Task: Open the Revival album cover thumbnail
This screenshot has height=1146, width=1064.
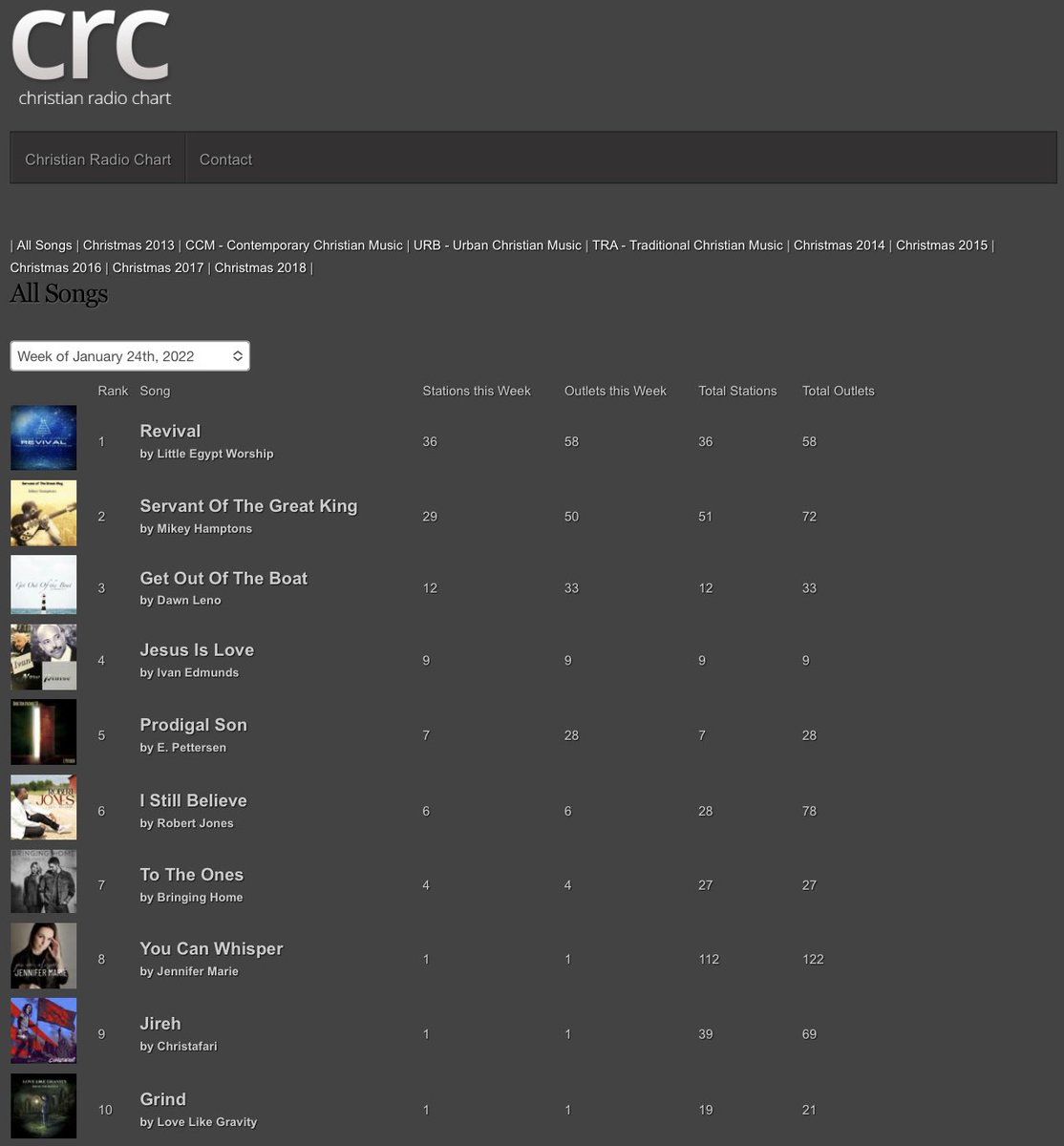Action: pyautogui.click(x=43, y=437)
